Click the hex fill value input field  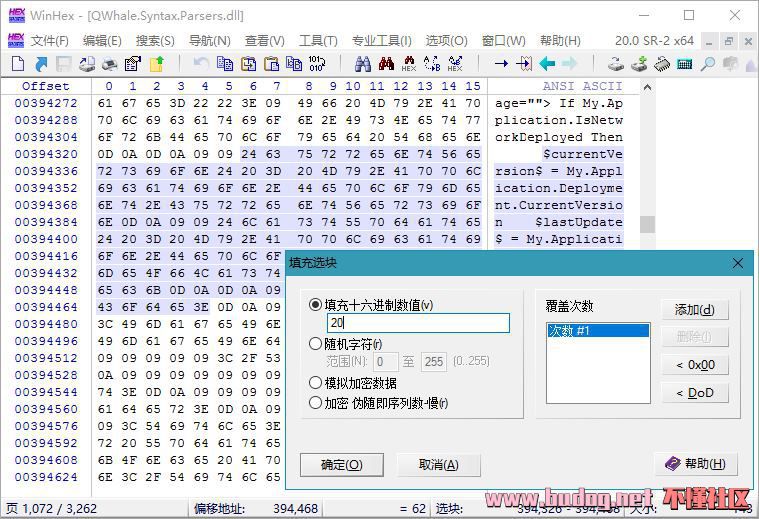pyautogui.click(x=418, y=323)
